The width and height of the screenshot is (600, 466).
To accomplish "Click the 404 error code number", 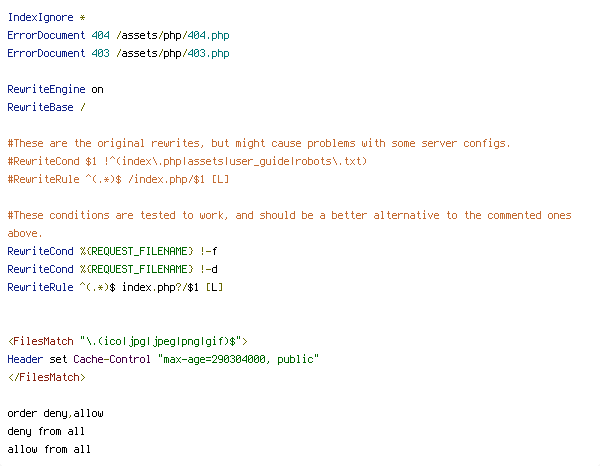I will coord(100,36).
